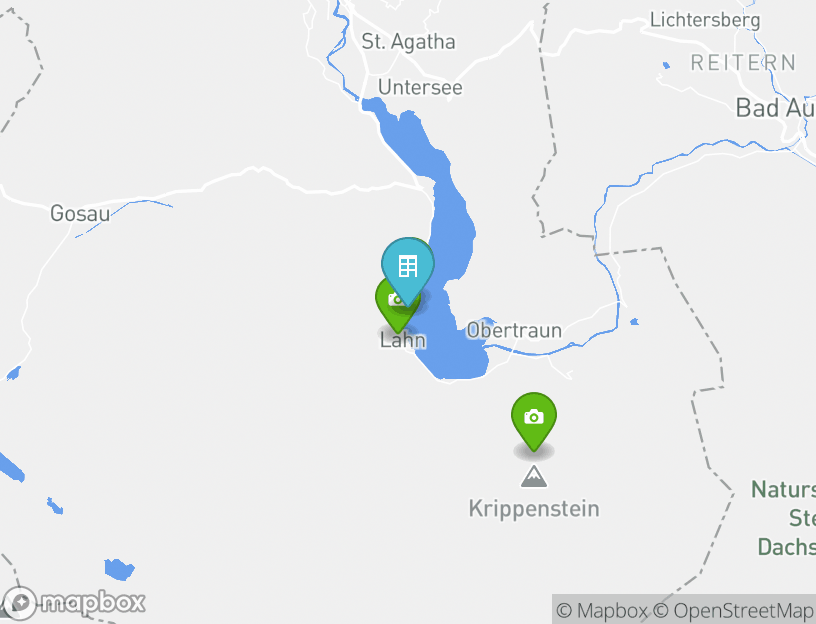Select the Lahn village label
Viewport: 816px width, 624px height.
[x=402, y=340]
